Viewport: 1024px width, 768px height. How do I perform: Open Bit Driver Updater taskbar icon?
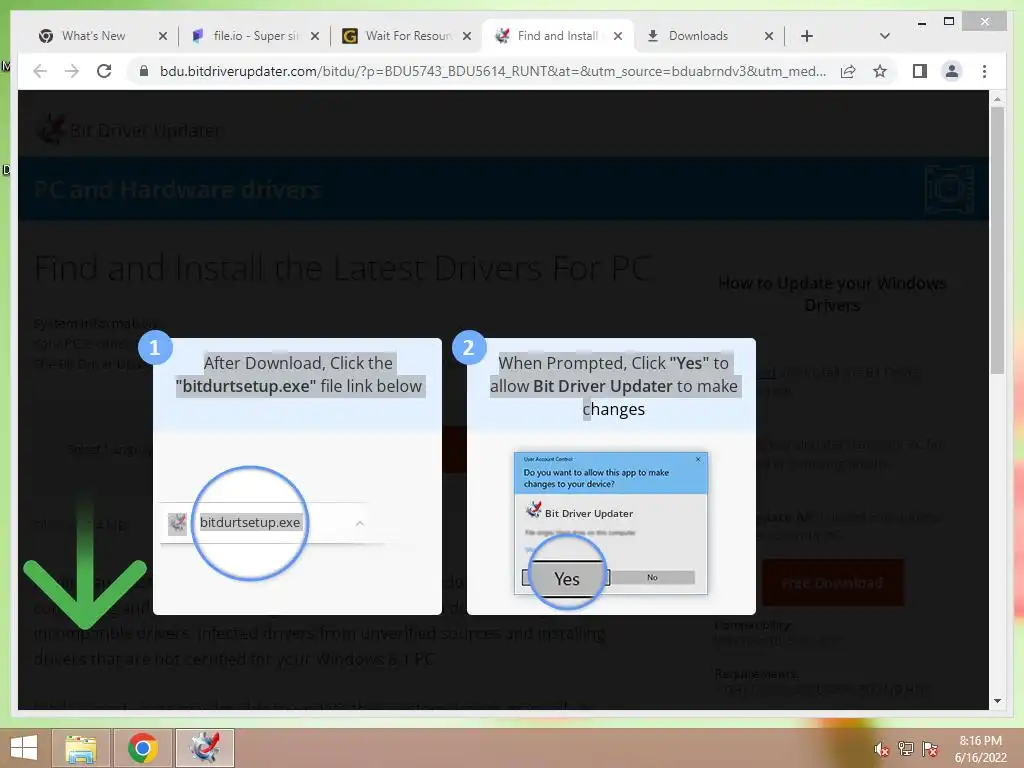click(x=204, y=748)
